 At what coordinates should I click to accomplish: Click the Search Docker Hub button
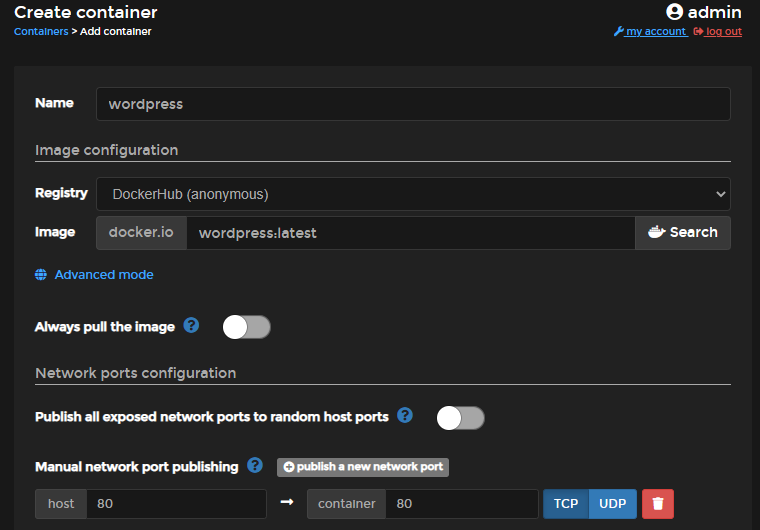(x=682, y=233)
